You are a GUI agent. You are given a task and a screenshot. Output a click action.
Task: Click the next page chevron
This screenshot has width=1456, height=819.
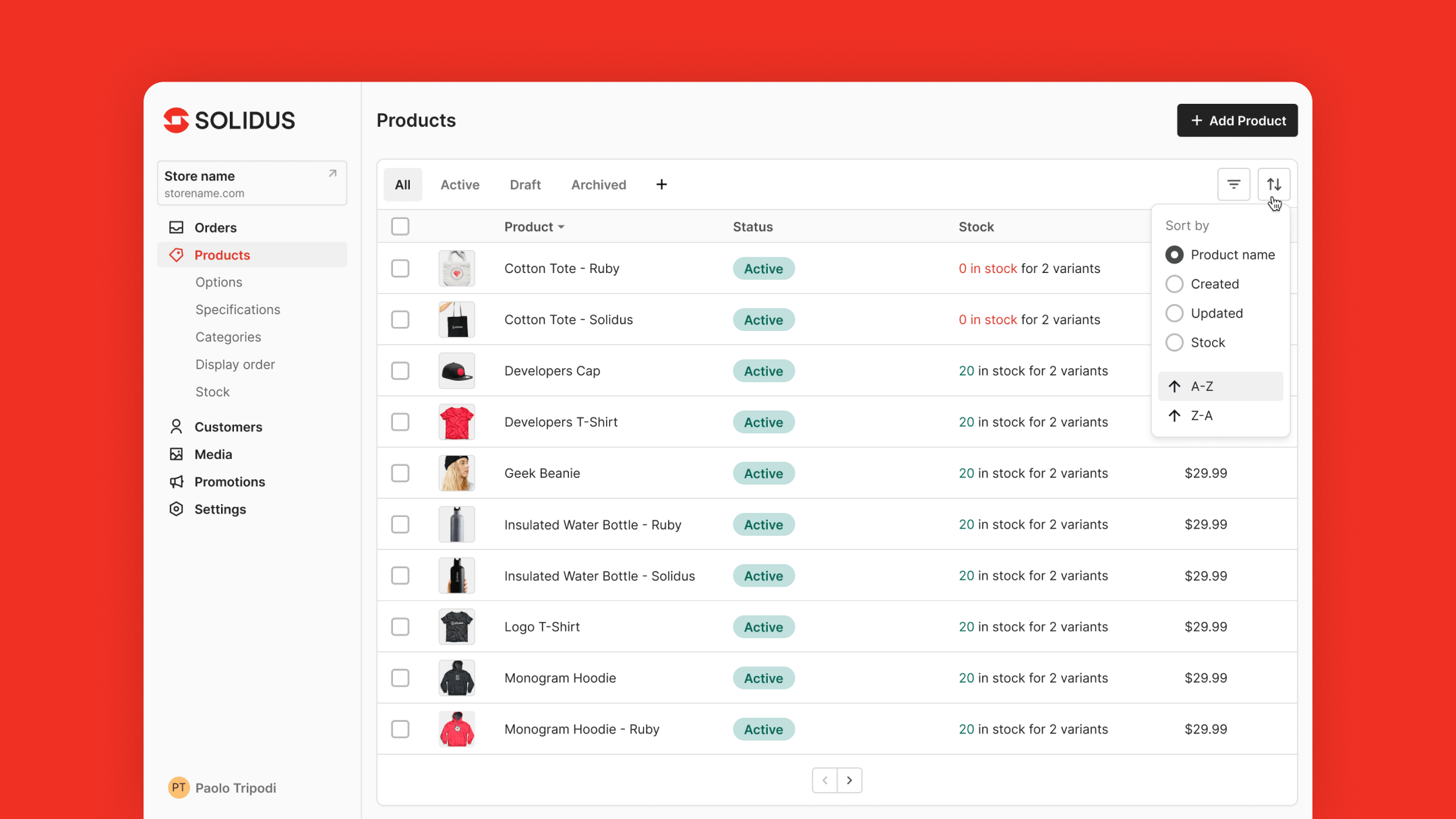(849, 780)
